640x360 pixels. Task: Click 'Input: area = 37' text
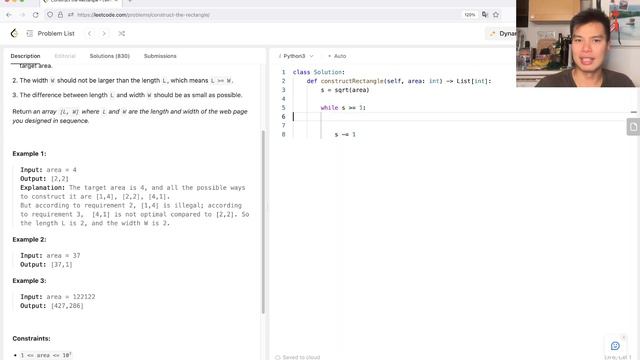pos(50,256)
